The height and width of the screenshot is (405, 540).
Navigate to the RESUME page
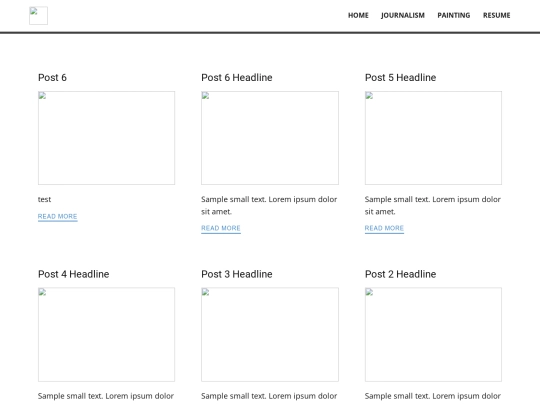click(497, 15)
